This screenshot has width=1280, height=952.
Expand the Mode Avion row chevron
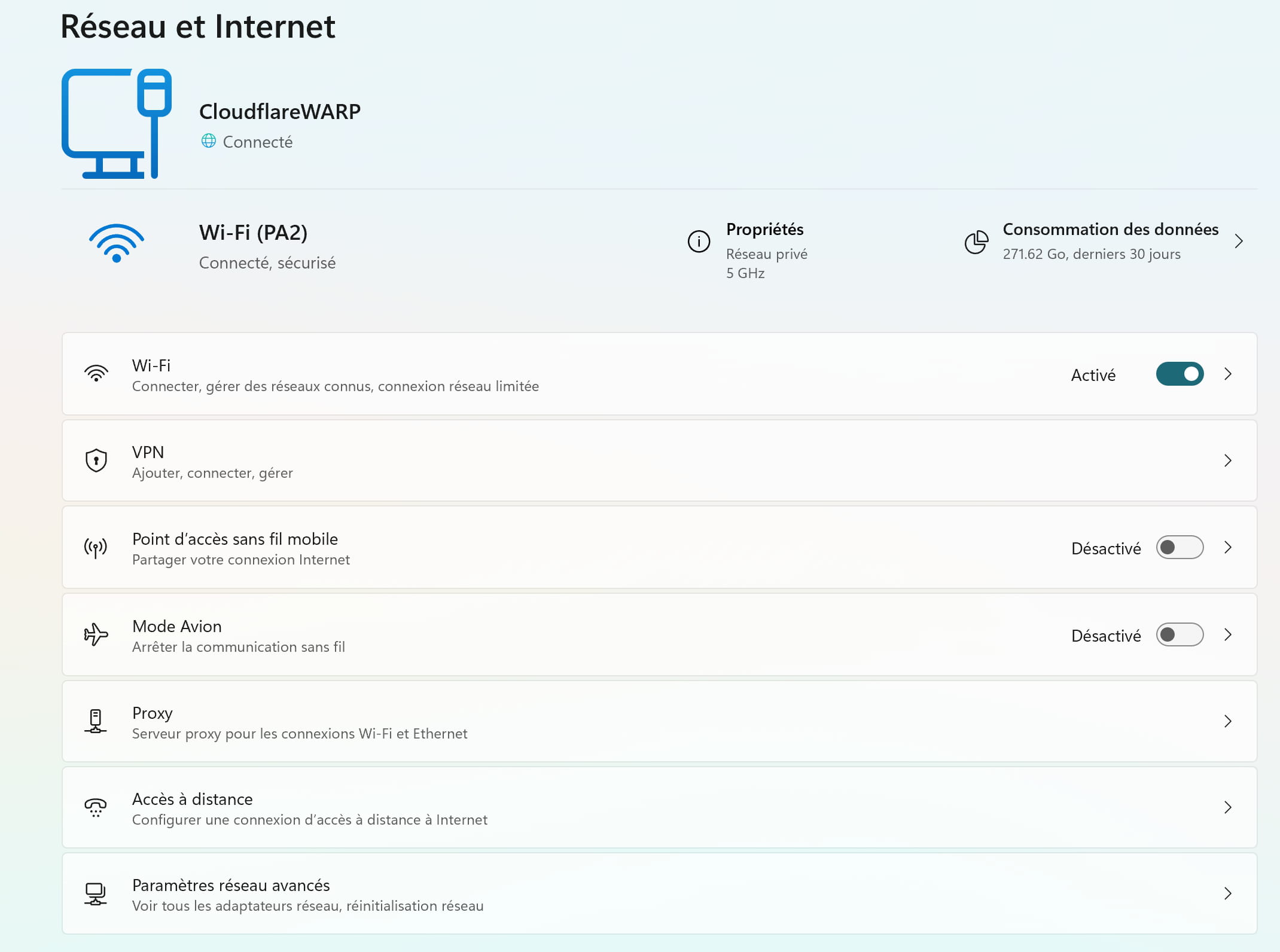[x=1228, y=634]
